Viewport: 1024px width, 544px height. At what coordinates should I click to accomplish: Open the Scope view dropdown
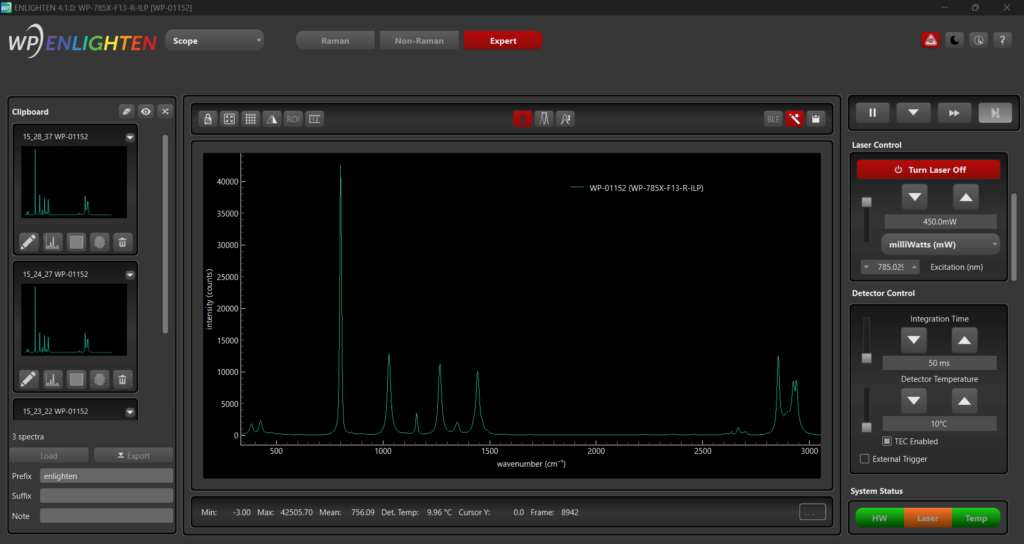coord(216,41)
